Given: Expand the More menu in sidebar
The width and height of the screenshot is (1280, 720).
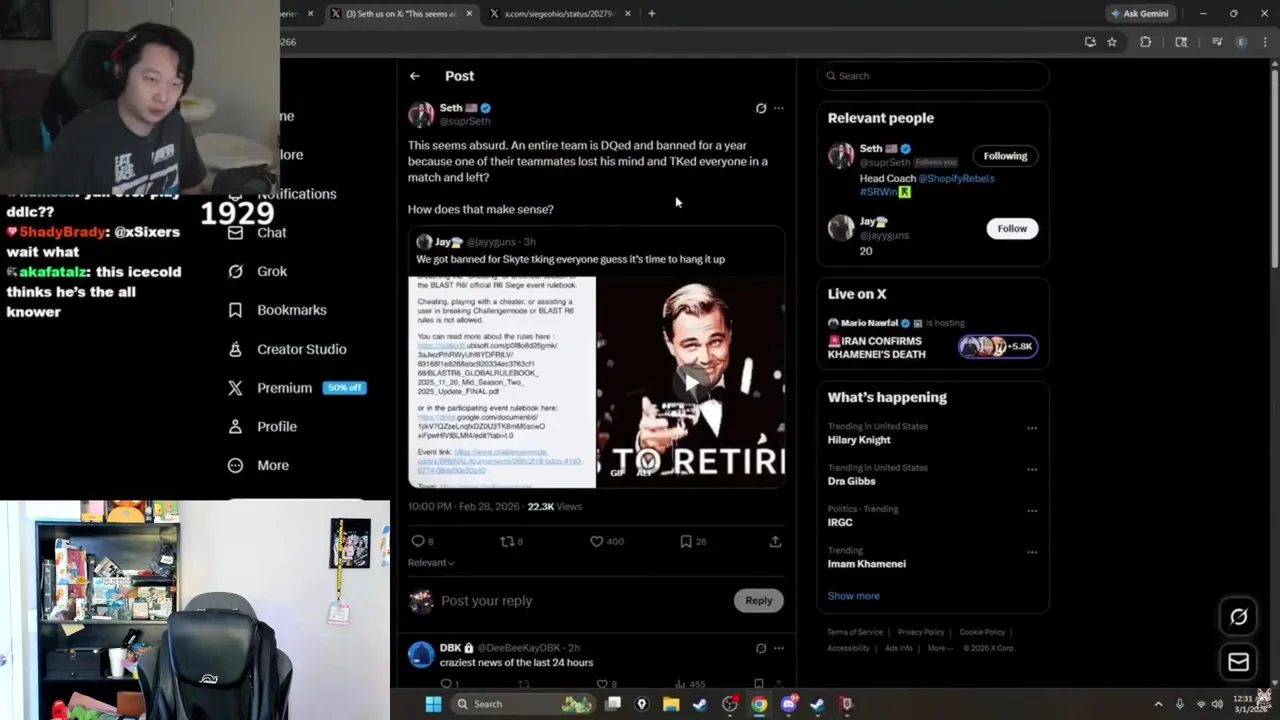Looking at the screenshot, I should point(258,465).
